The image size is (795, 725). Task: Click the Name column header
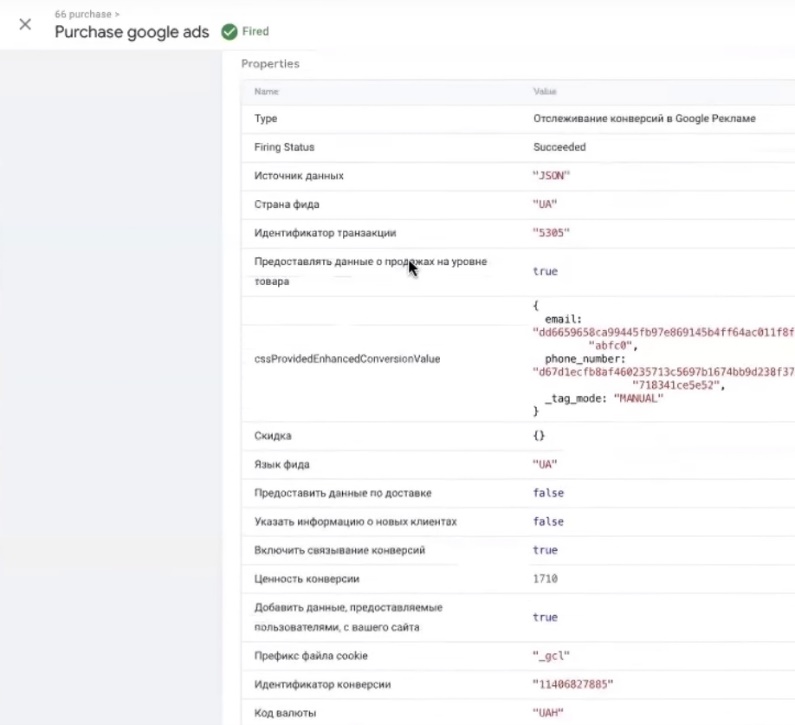[266, 92]
